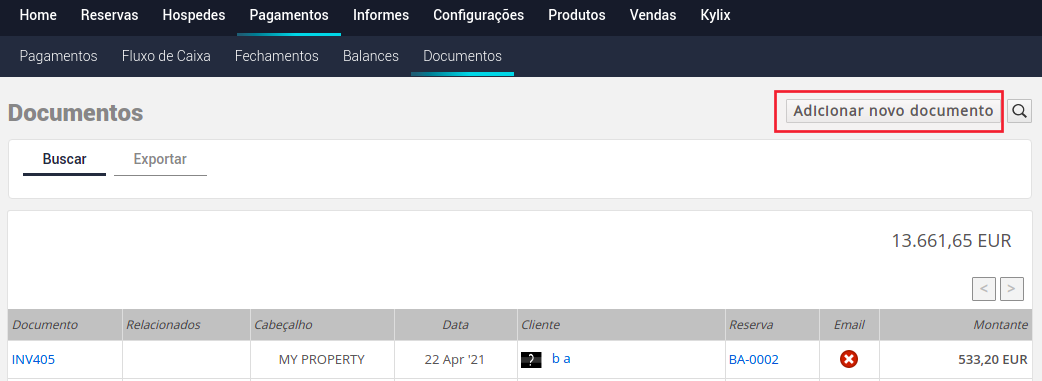This screenshot has height=381, width=1042.
Task: Open the Reservas menu
Action: (110, 15)
